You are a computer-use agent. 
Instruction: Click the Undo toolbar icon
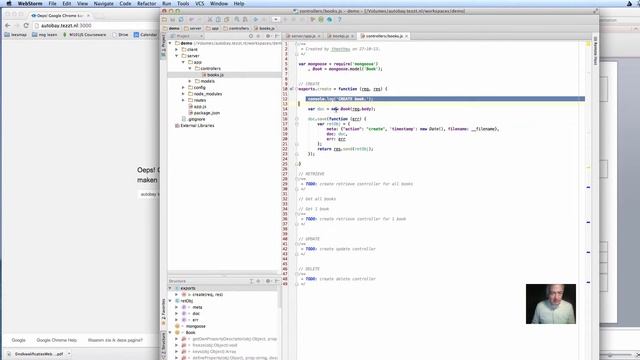(x=191, y=20)
